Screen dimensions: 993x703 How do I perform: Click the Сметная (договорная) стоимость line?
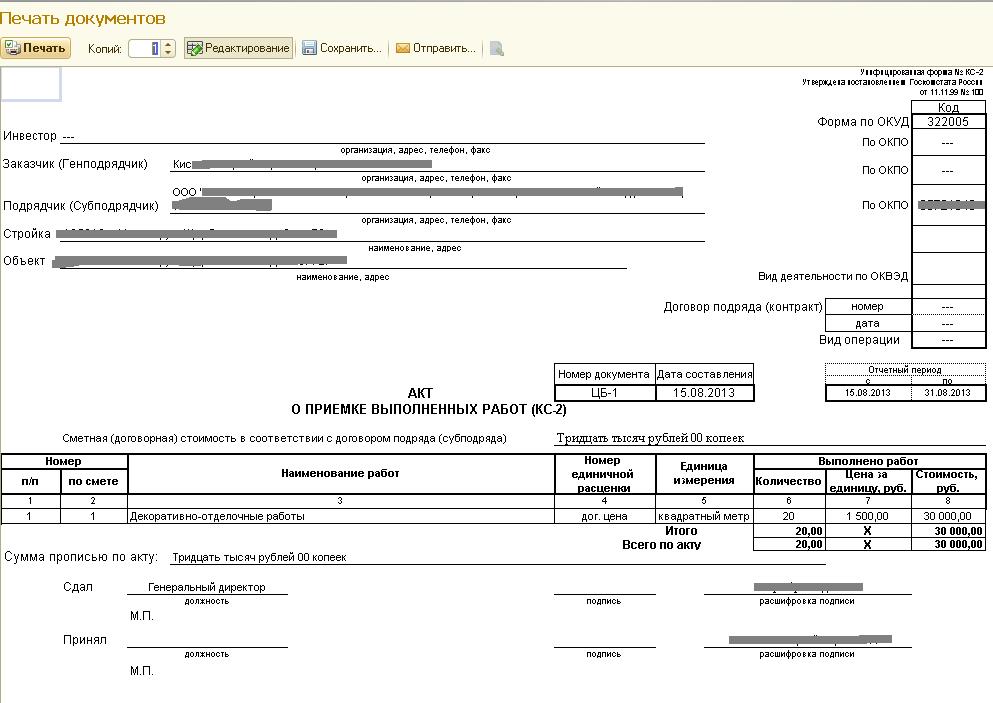pyautogui.click(x=284, y=438)
